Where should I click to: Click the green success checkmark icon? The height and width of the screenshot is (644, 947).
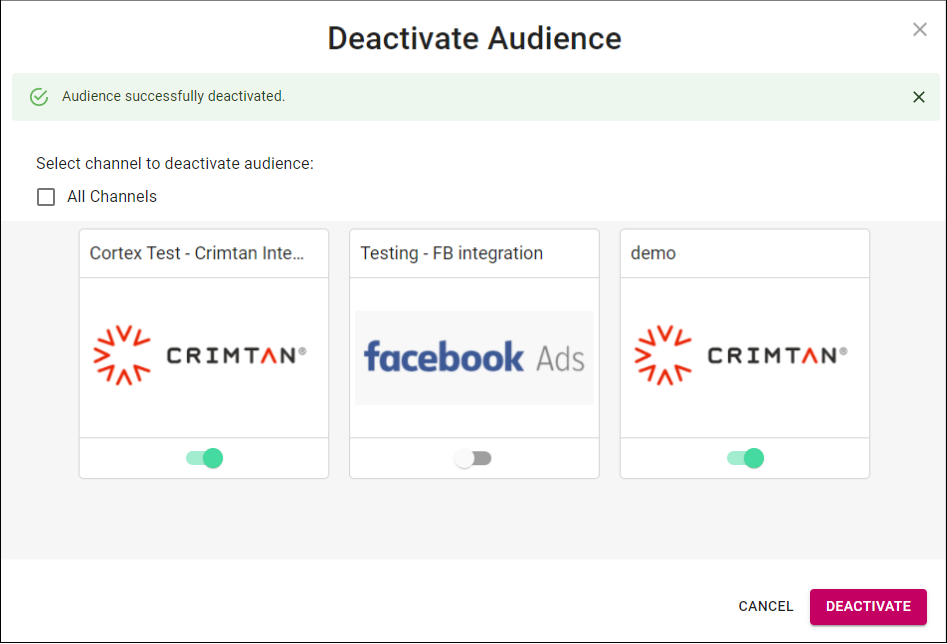(x=39, y=97)
